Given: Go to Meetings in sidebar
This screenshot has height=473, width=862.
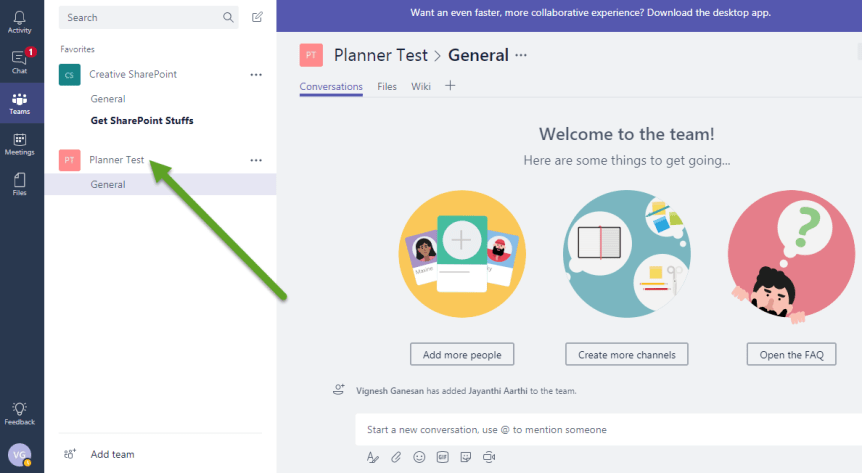Looking at the screenshot, I should coord(20,144).
